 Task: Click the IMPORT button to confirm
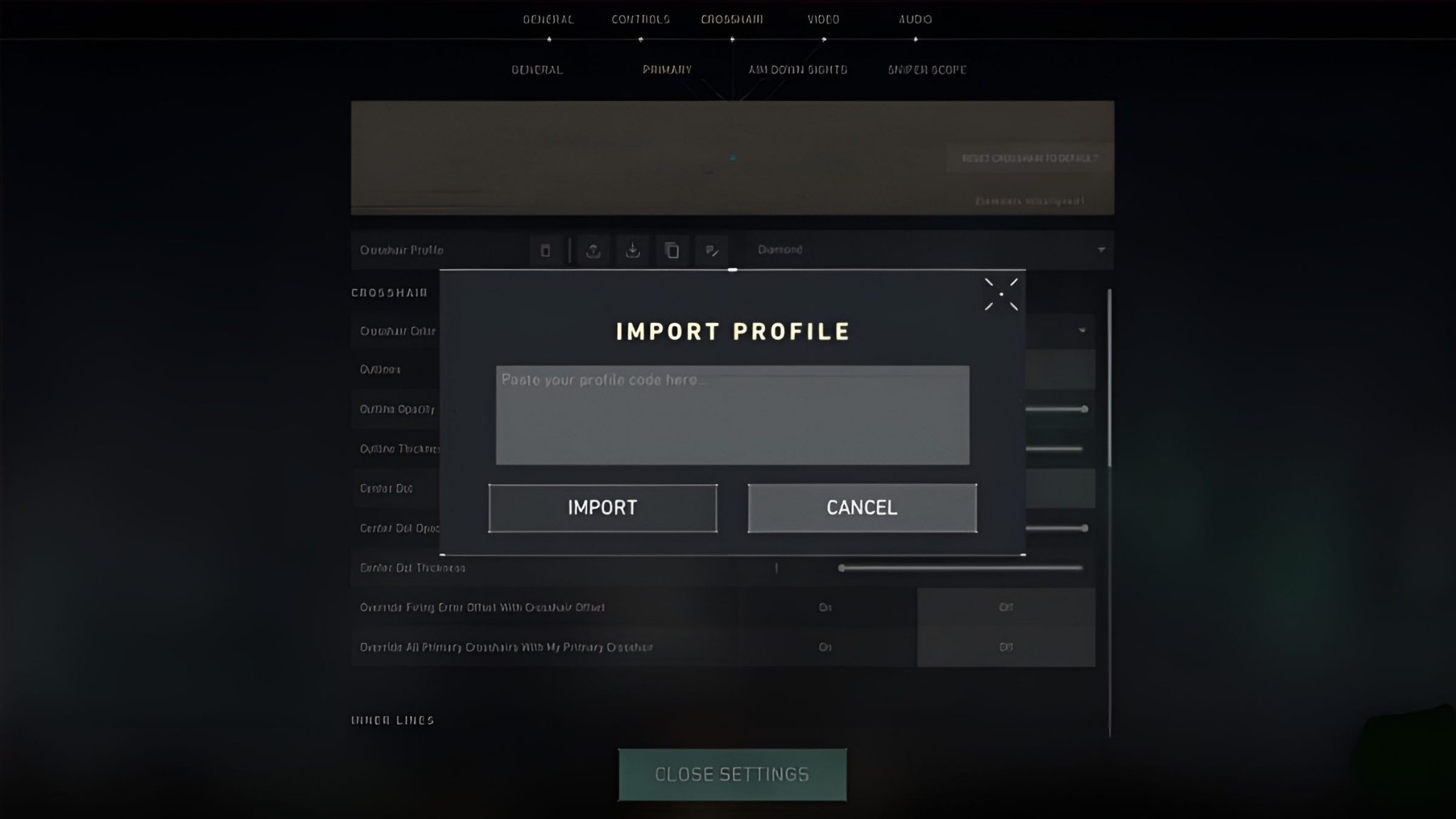click(602, 507)
